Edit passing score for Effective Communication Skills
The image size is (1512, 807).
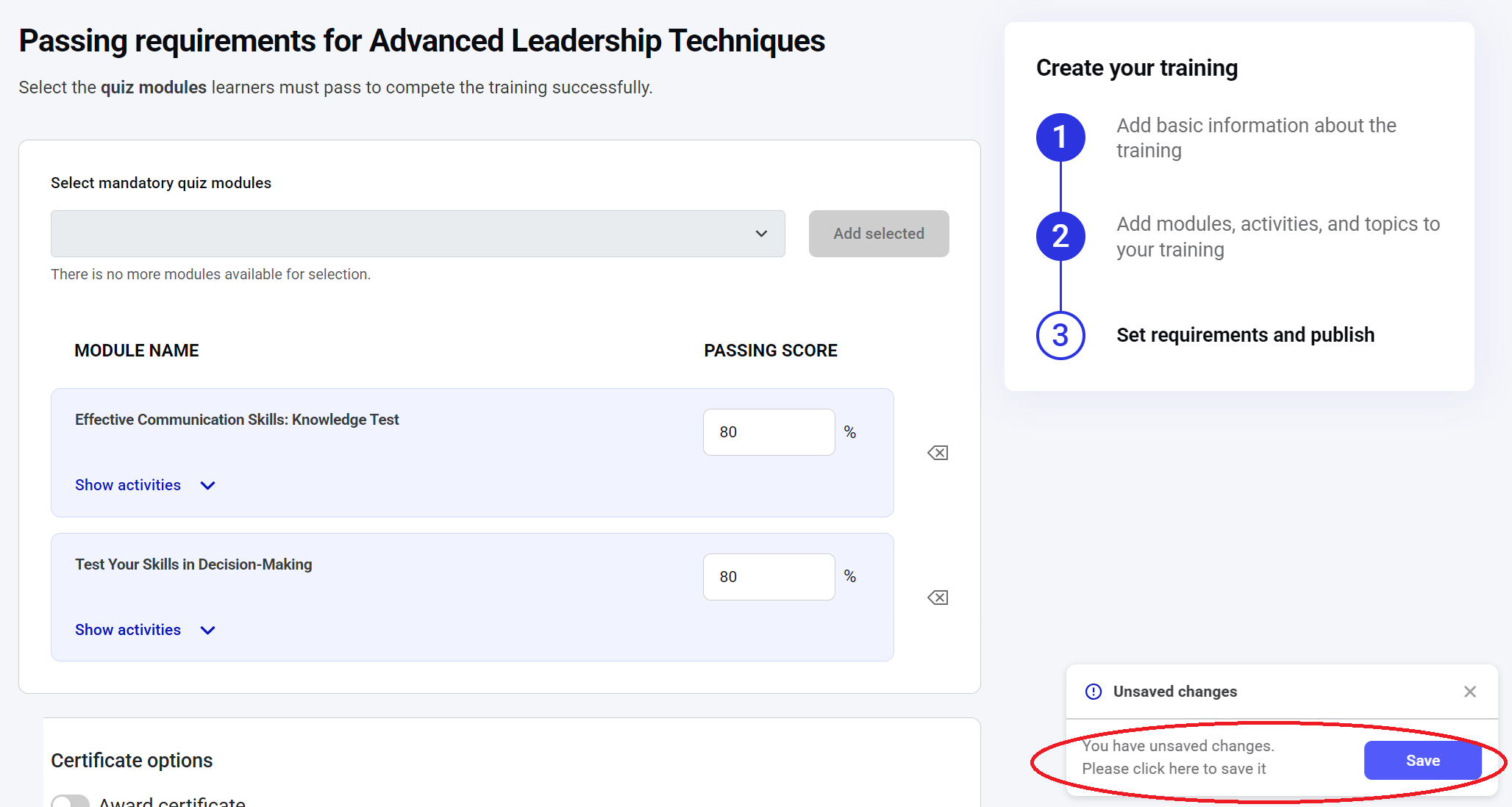click(769, 432)
